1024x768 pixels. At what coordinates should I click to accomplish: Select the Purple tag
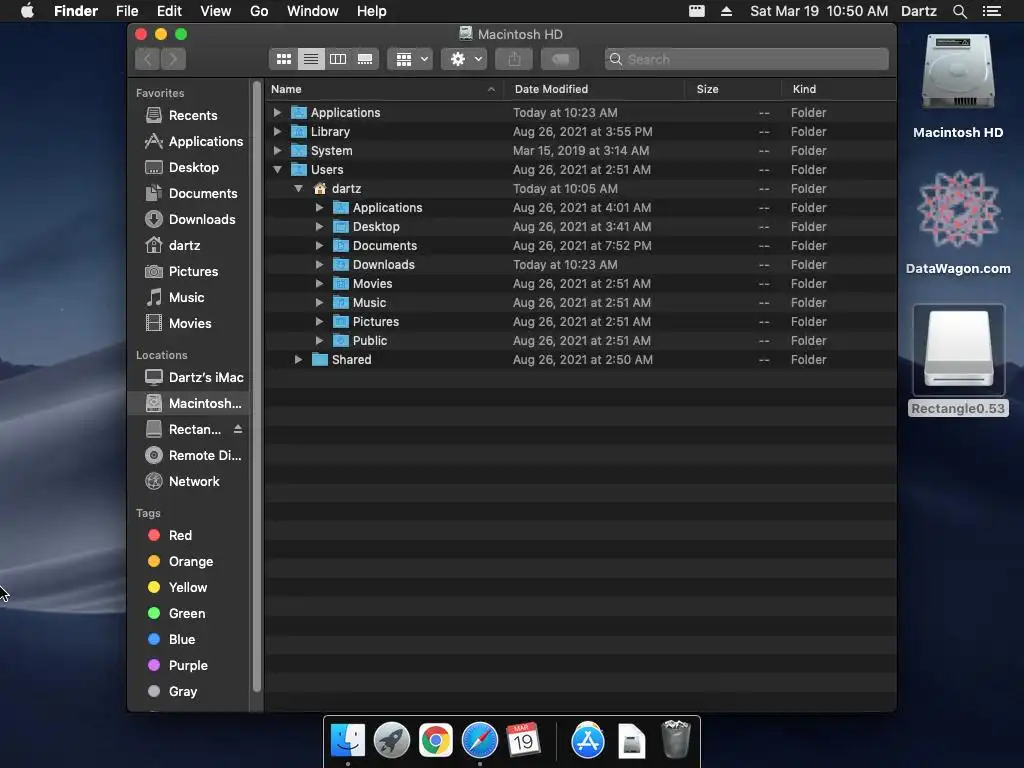[189, 666]
